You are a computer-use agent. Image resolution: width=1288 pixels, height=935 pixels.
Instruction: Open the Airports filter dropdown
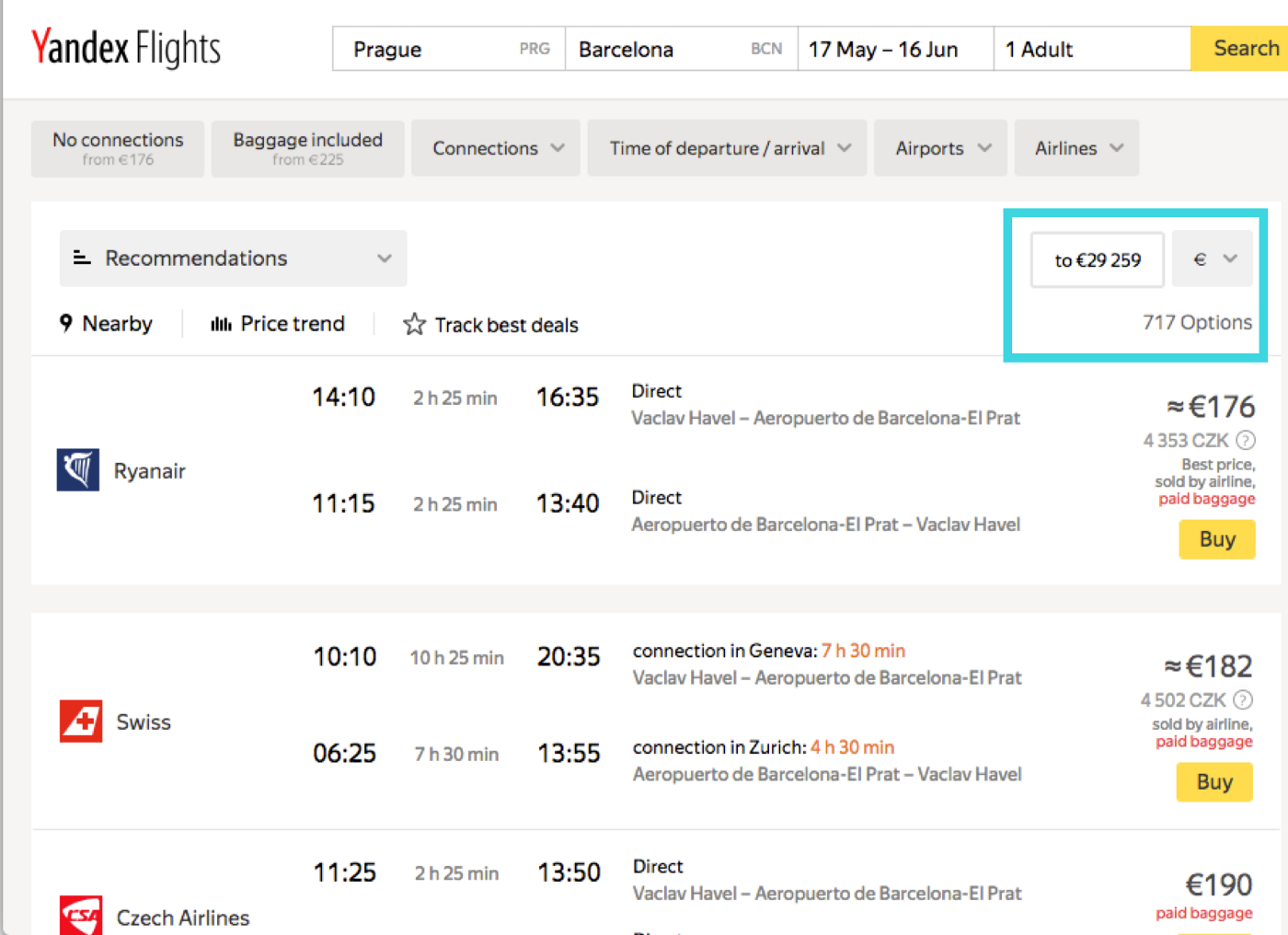[940, 148]
